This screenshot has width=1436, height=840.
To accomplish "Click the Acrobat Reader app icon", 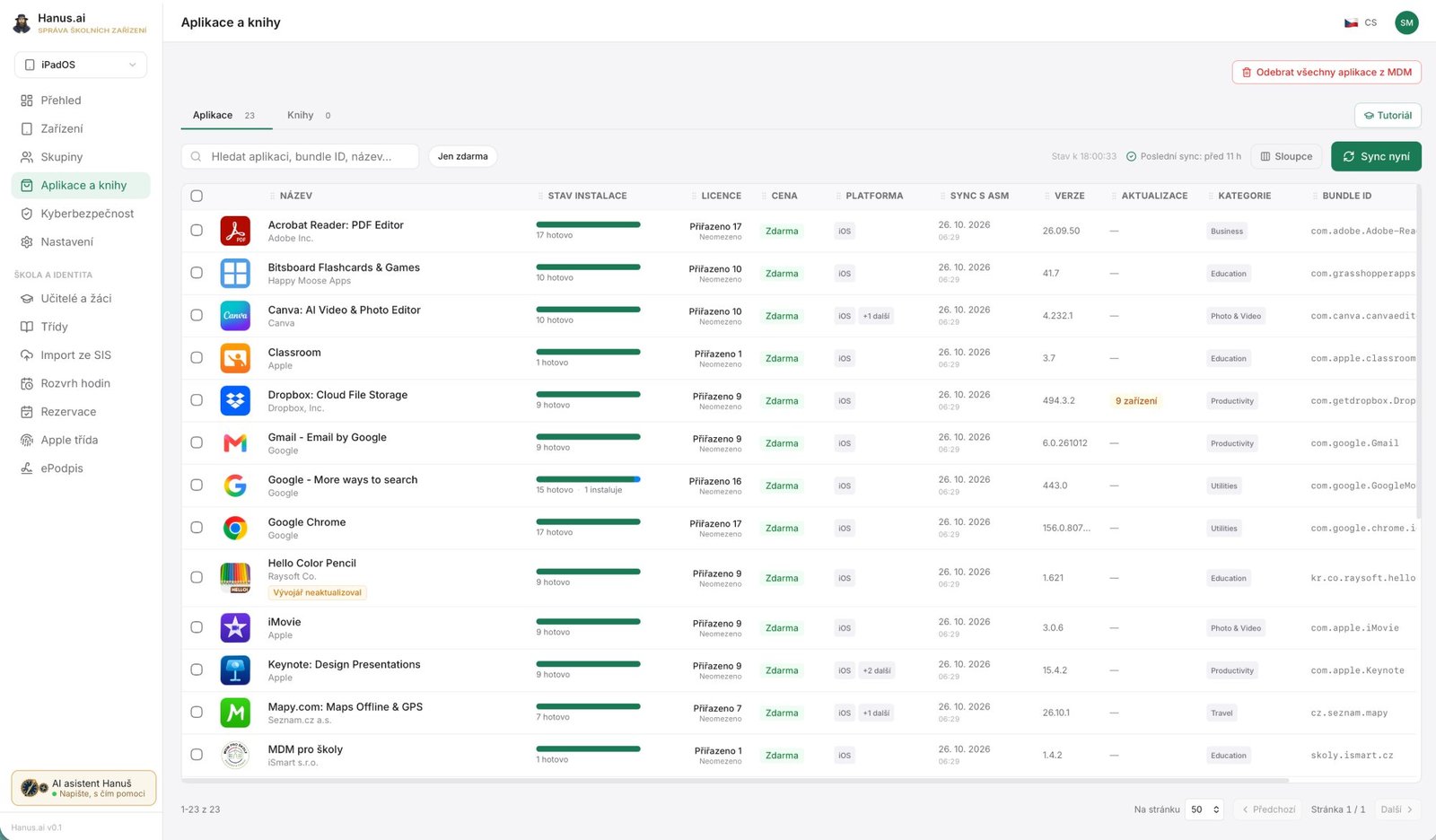I will (x=235, y=231).
